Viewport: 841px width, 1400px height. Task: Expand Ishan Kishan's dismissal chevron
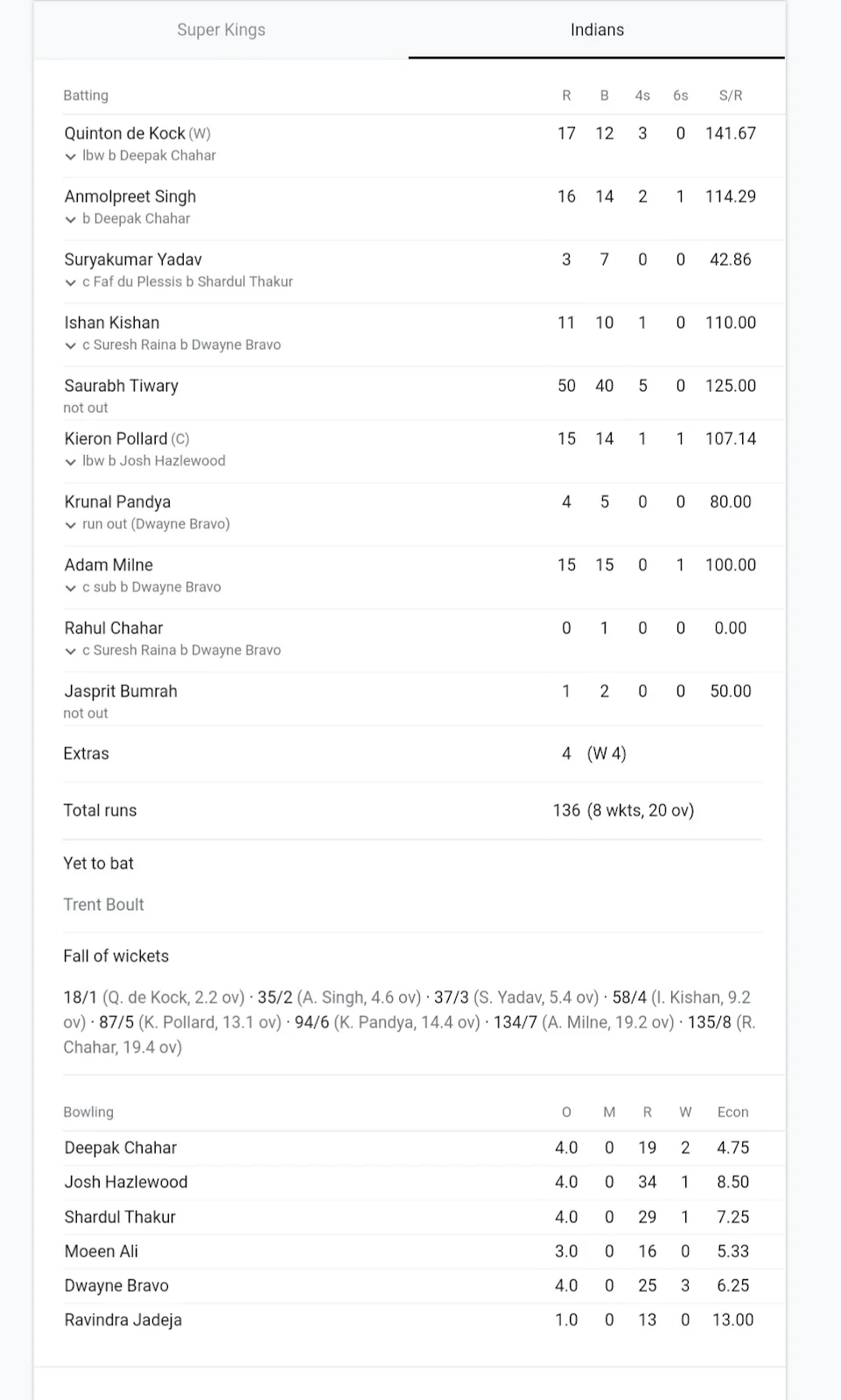pos(71,346)
